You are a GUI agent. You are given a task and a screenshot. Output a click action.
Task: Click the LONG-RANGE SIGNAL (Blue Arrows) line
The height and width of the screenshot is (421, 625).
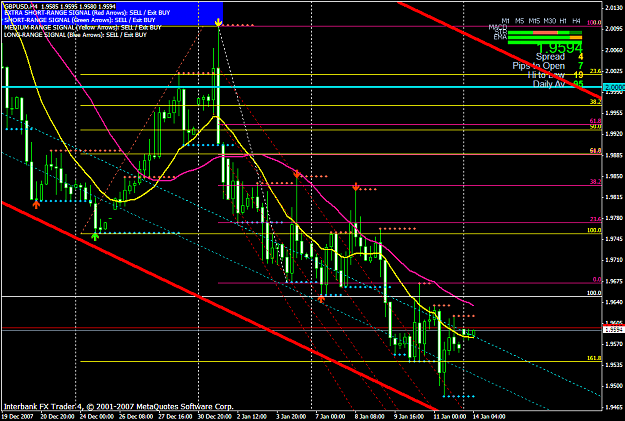[75, 35]
